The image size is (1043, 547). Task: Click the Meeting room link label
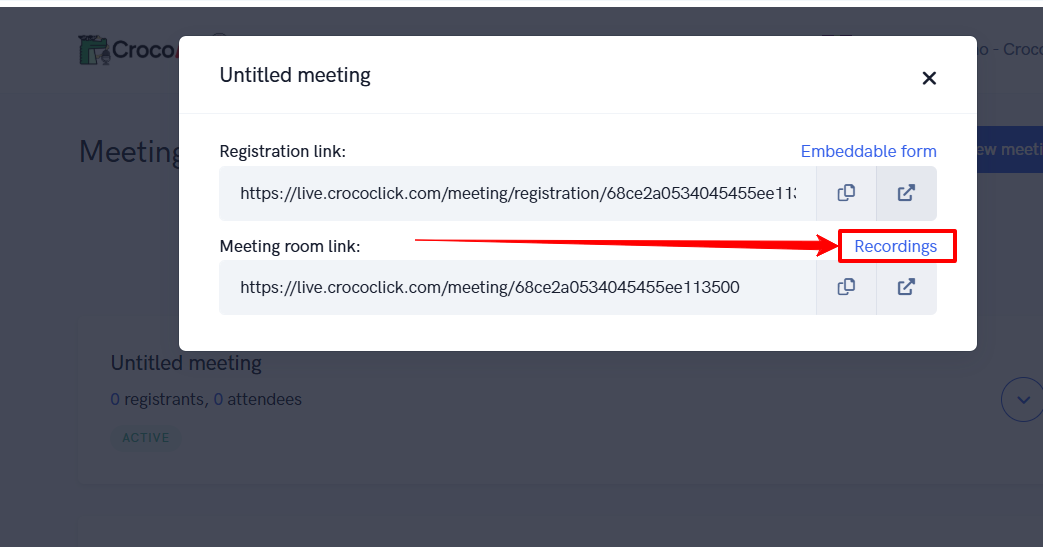pyautogui.click(x=290, y=246)
